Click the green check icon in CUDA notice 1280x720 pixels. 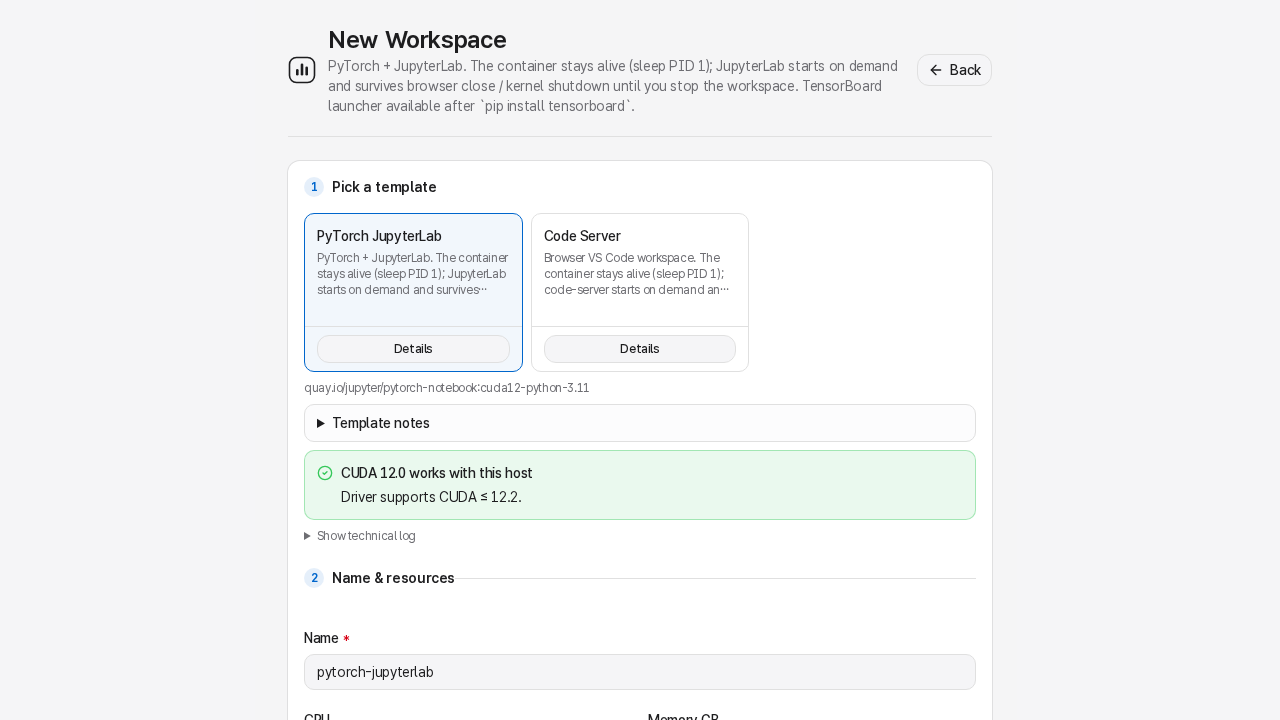(325, 473)
